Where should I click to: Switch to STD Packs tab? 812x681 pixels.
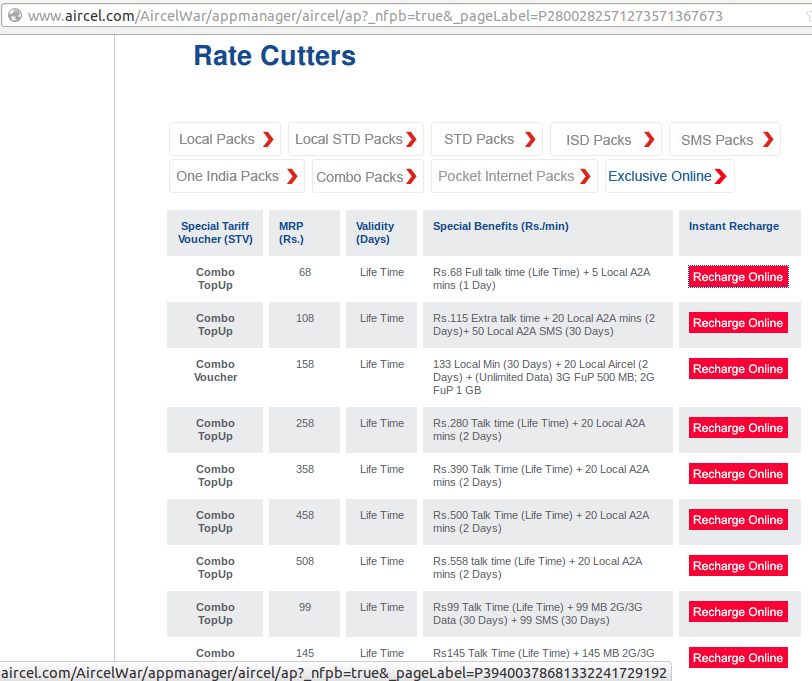click(487, 139)
